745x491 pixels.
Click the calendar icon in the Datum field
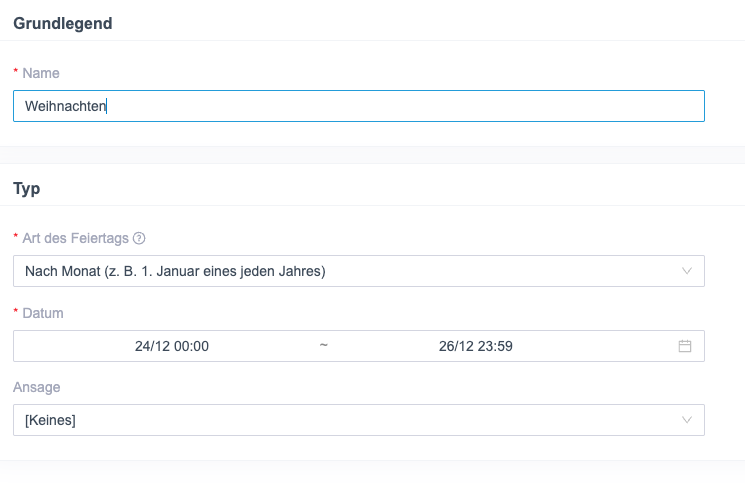[x=685, y=346]
